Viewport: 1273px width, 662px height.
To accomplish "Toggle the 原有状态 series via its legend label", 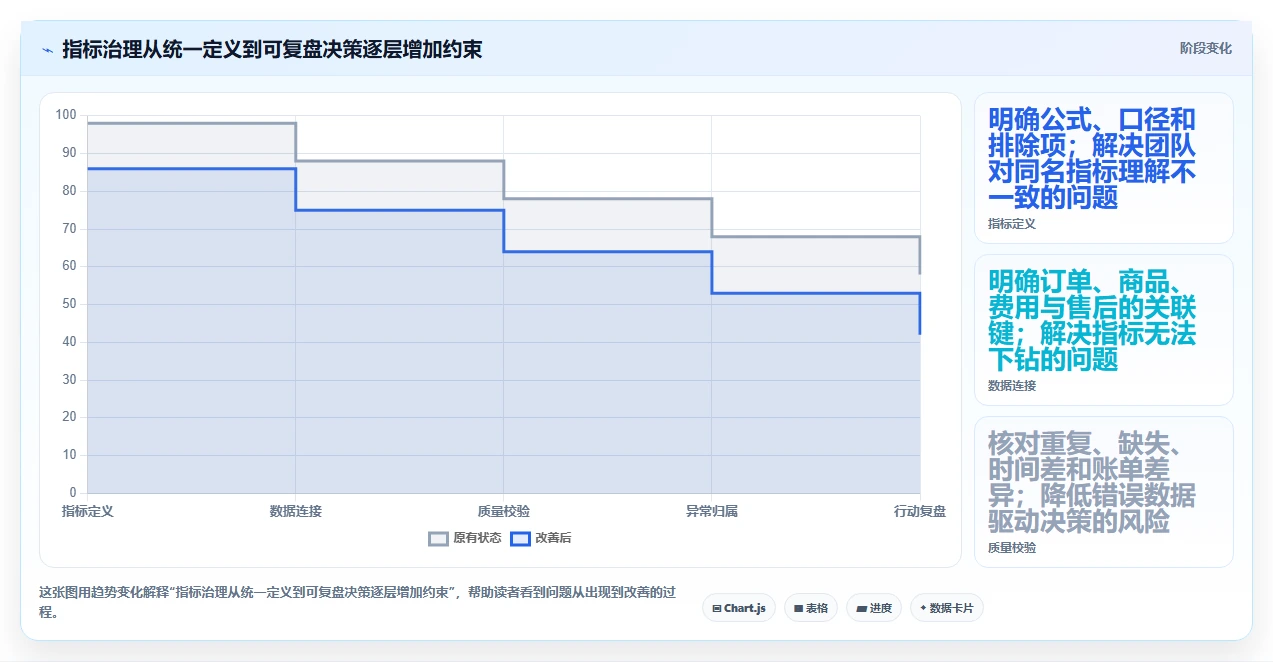I will point(477,538).
